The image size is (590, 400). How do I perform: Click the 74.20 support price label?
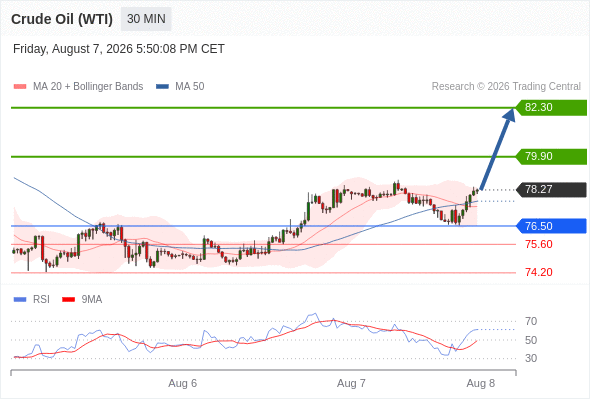coord(539,272)
